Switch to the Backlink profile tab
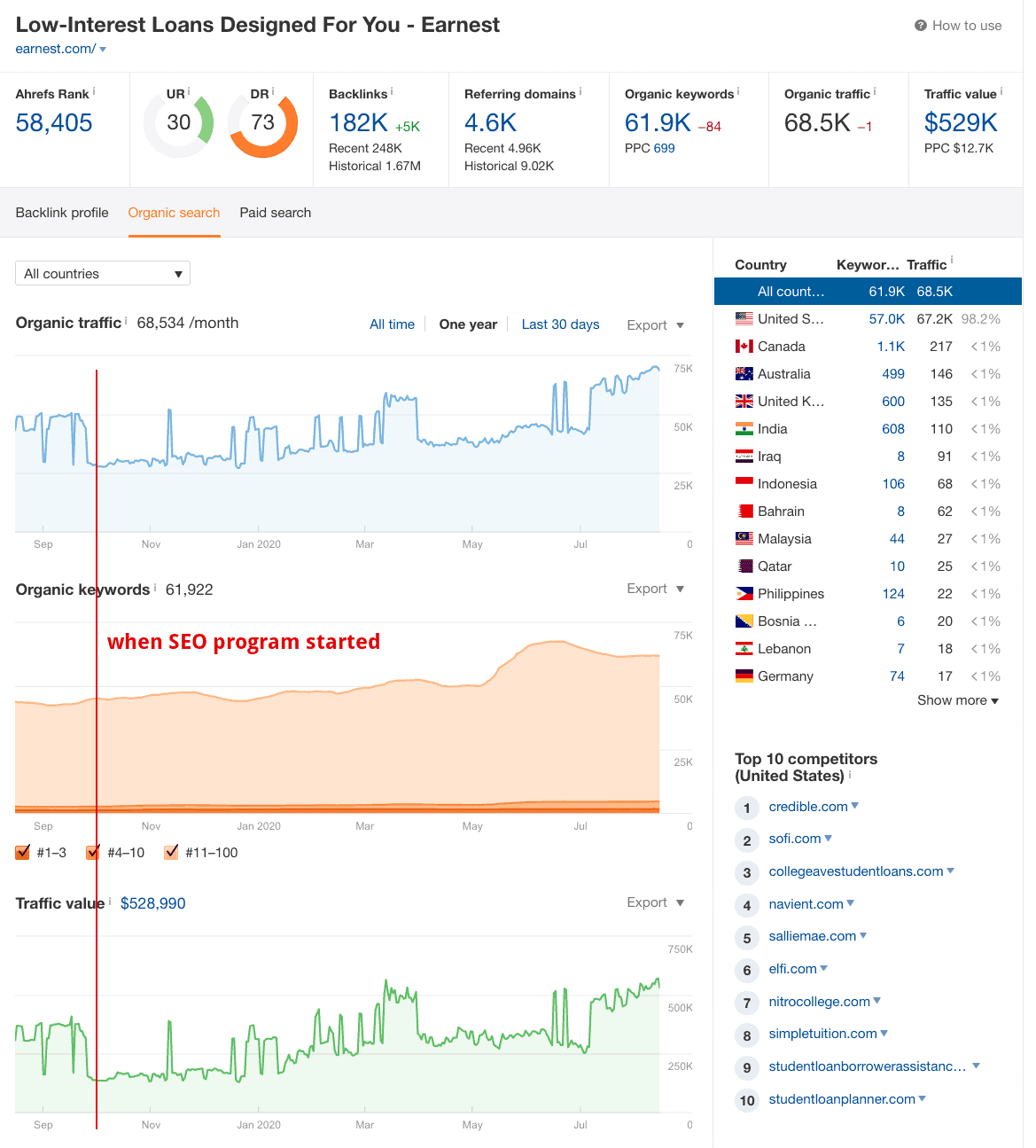The image size is (1036, 1148). (62, 213)
